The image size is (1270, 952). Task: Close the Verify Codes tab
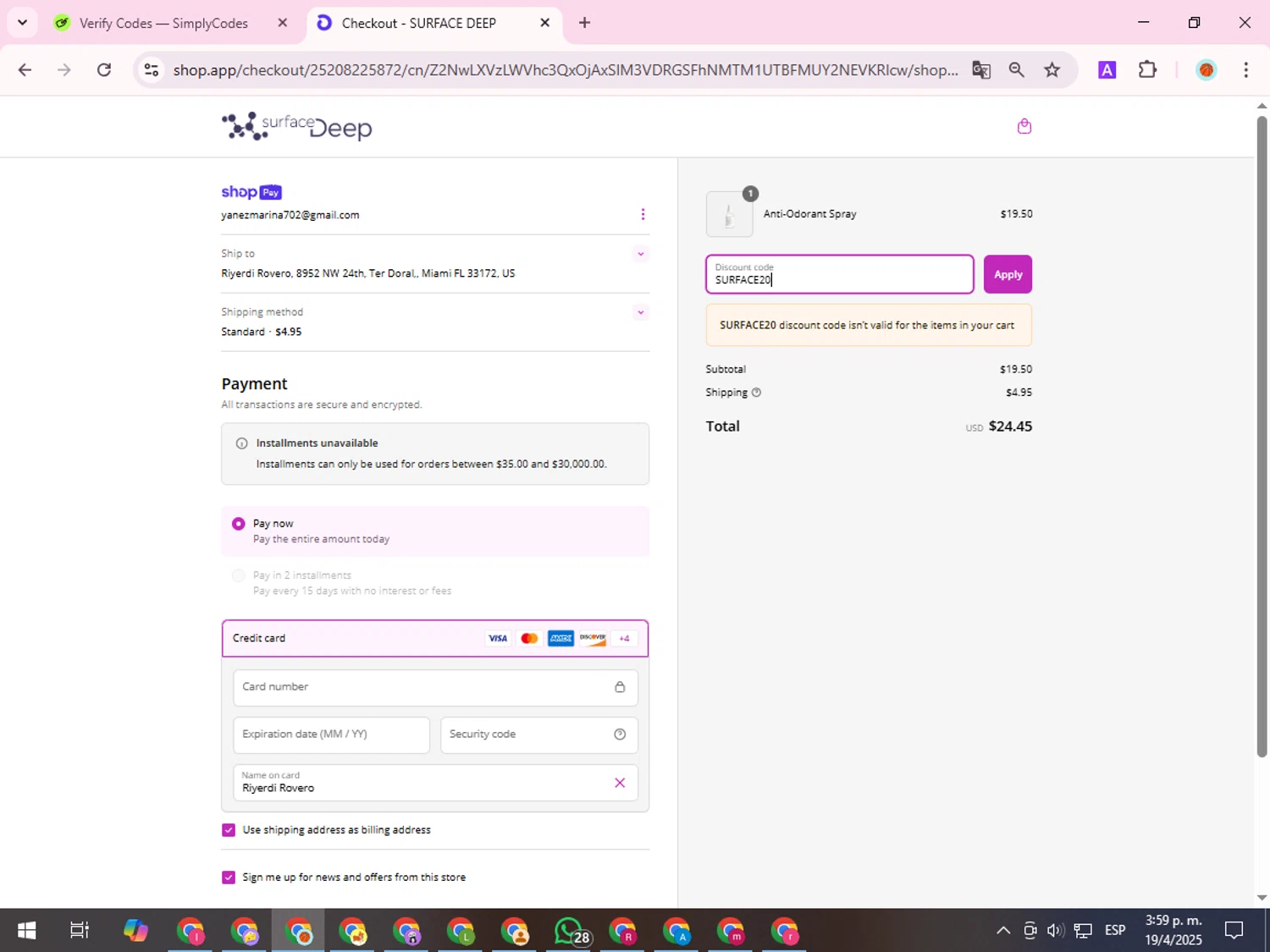tap(283, 23)
